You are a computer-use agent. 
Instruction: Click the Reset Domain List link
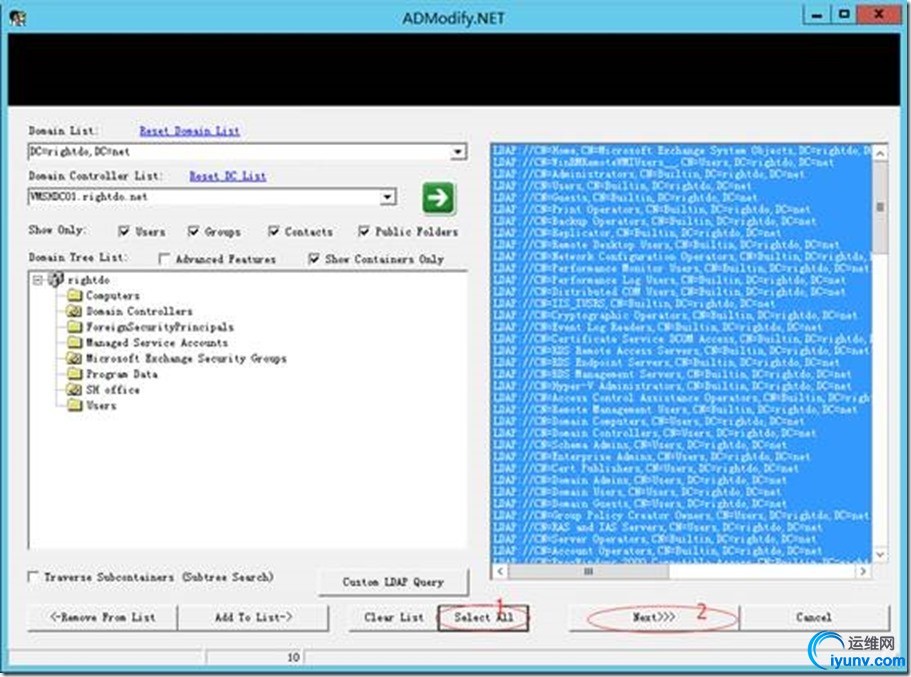point(189,131)
